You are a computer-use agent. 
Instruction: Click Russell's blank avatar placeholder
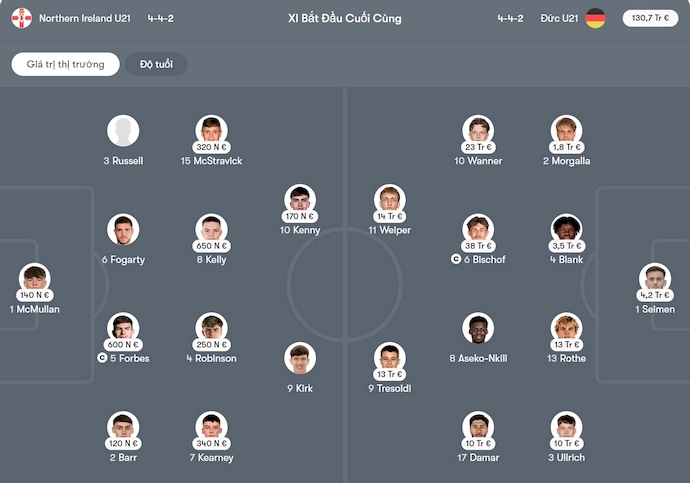point(123,130)
